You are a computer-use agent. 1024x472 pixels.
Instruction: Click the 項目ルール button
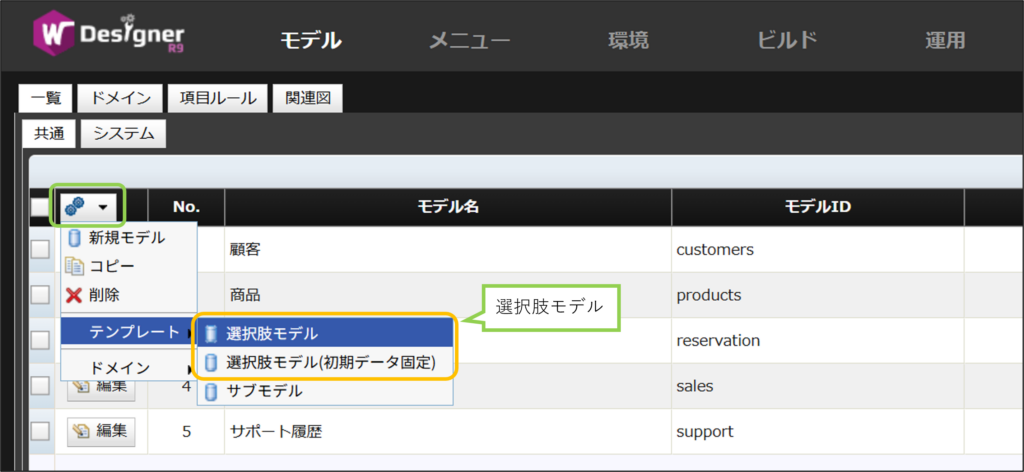217,98
